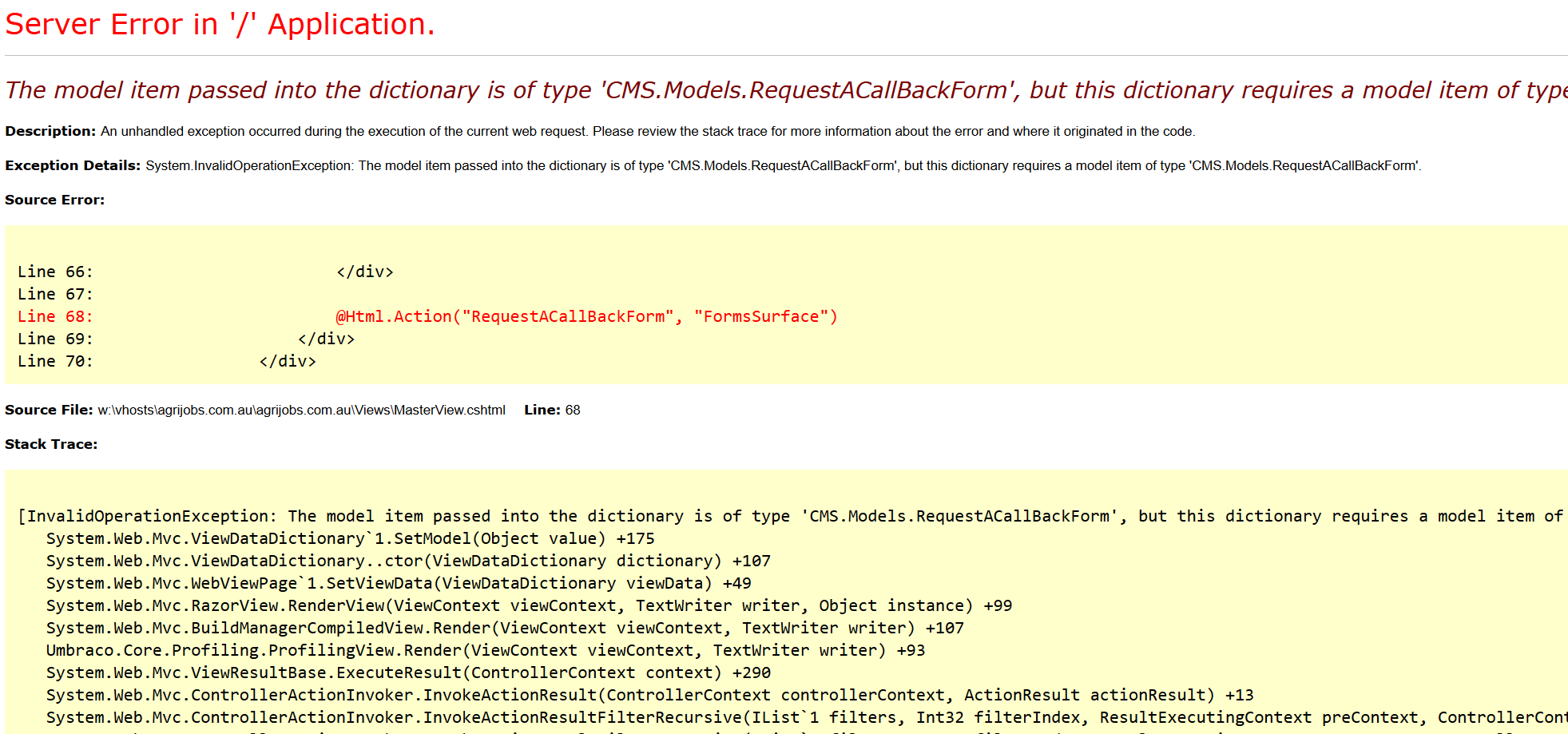Click the "Source Error:" label
This screenshot has width=1568, height=734.
pyautogui.click(x=54, y=200)
